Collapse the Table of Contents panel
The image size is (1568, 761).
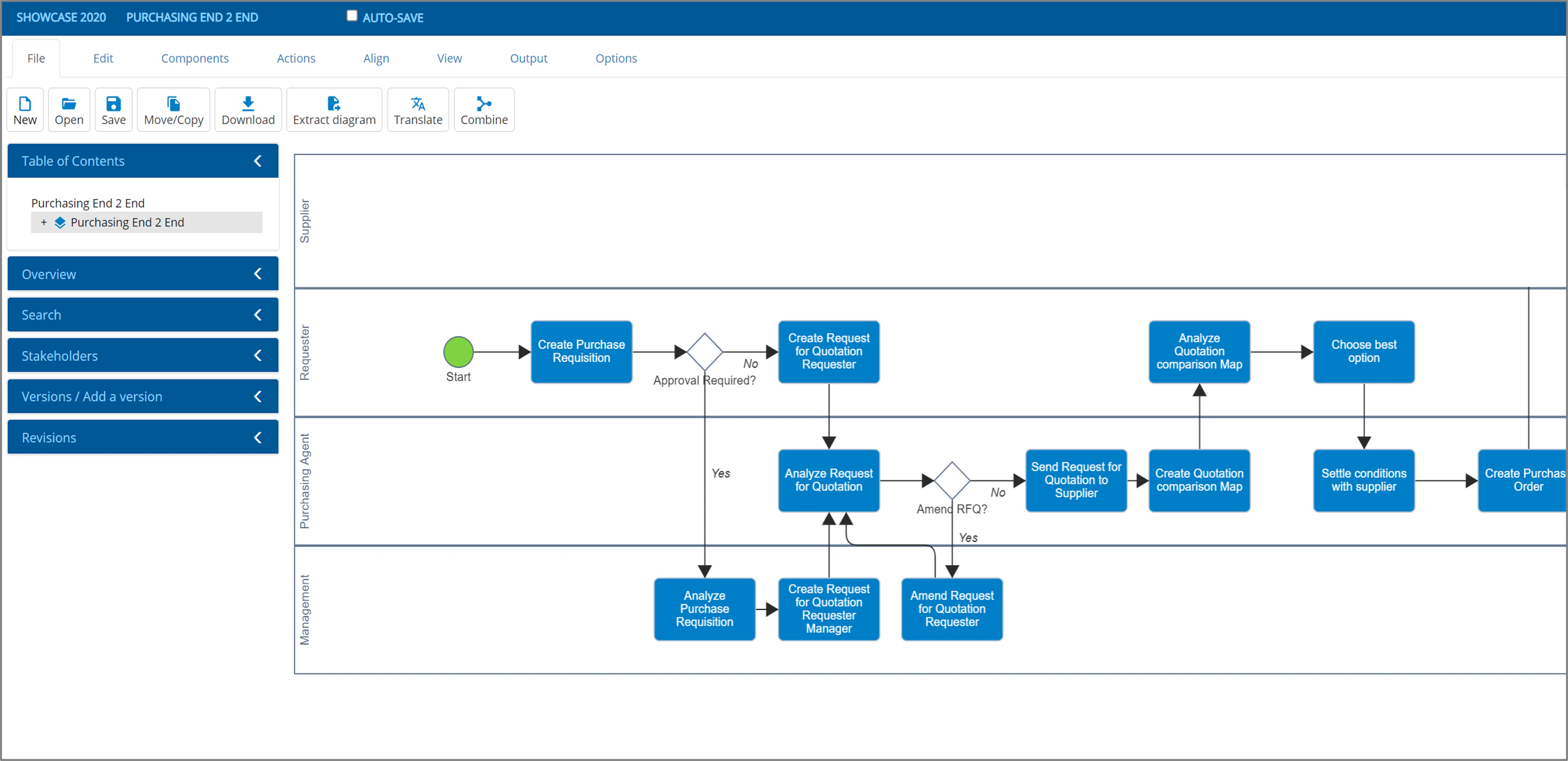(258, 161)
